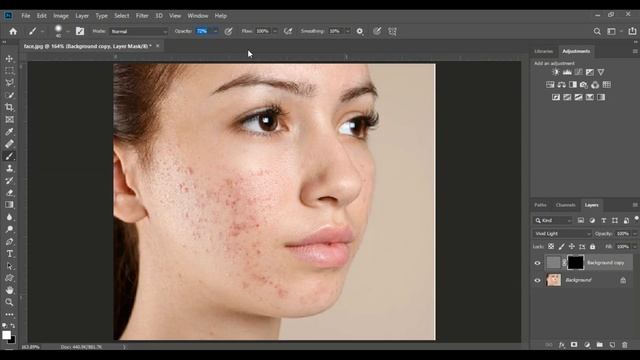Open the Vivid Light blend mode dropdown

(562, 234)
